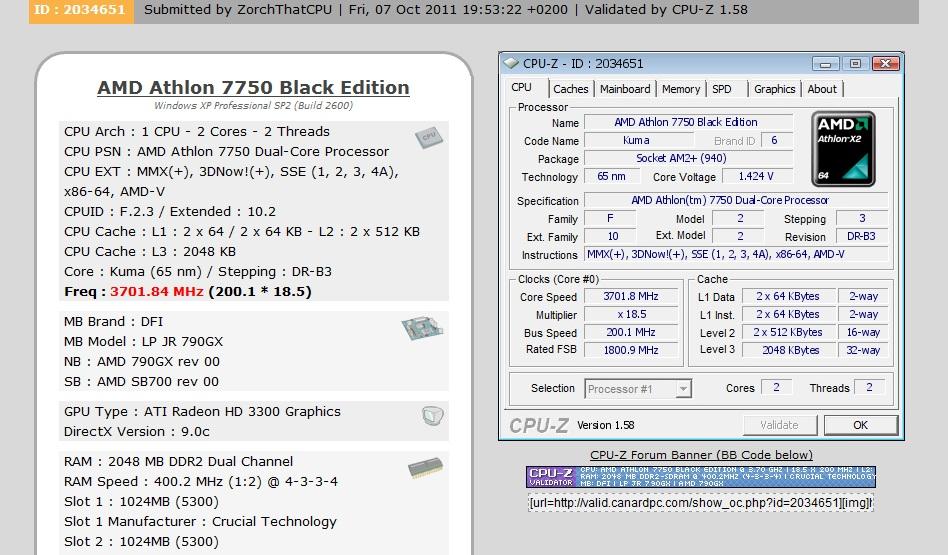This screenshot has width=948, height=555.
Task: Click the Name field showing AMD Athlon 7750 Black Edition
Action: tap(689, 122)
